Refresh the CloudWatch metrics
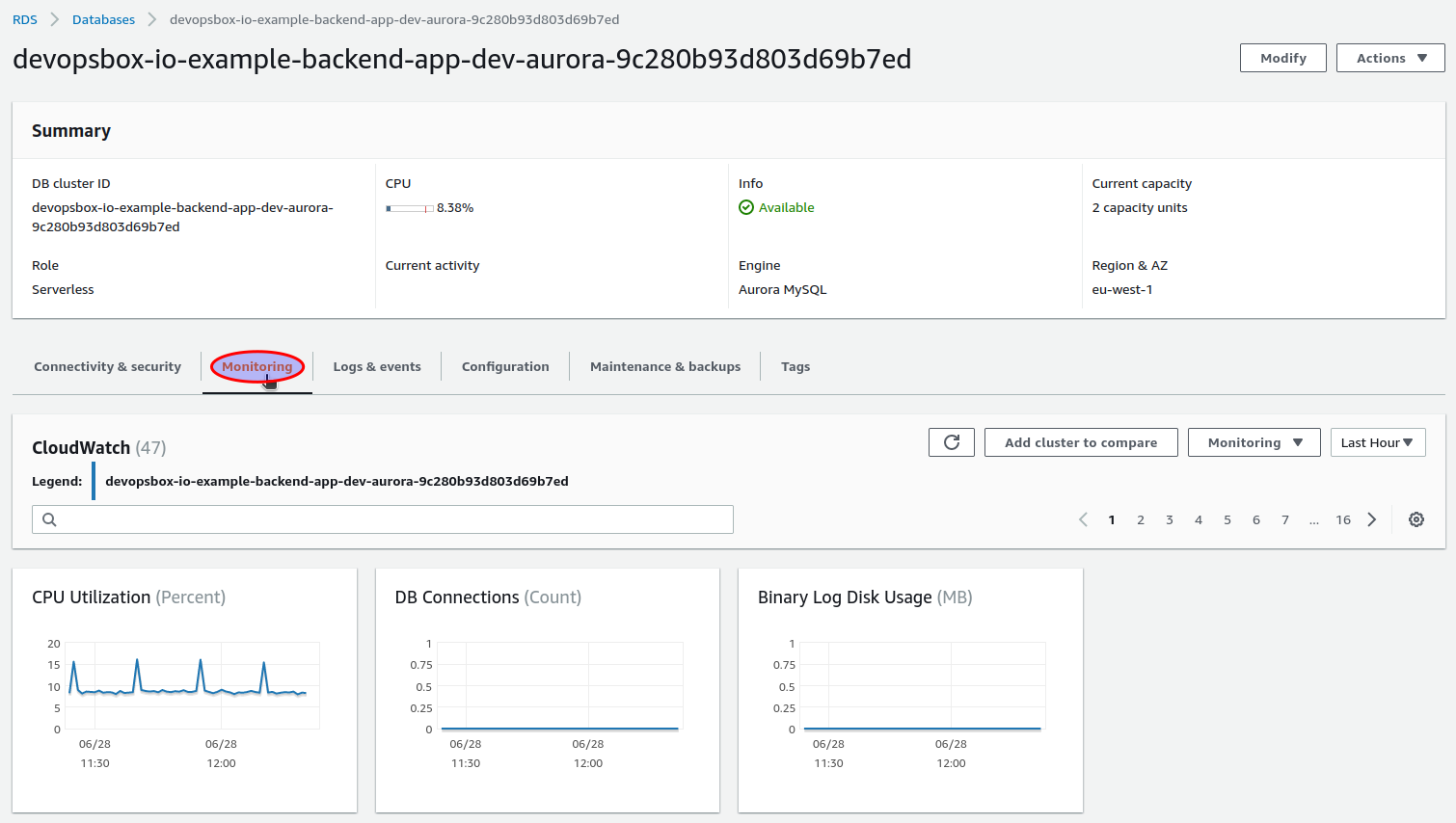The width and height of the screenshot is (1456, 823). (x=951, y=442)
